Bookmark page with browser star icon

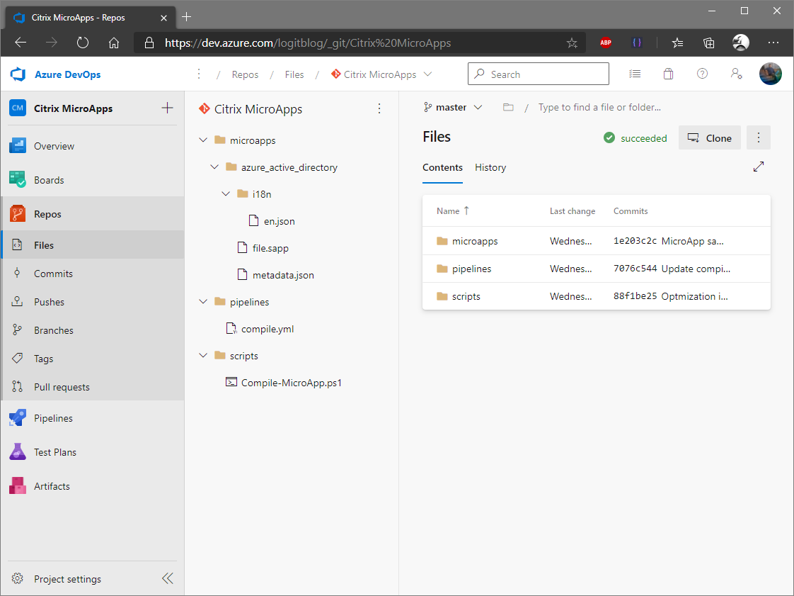tap(572, 43)
